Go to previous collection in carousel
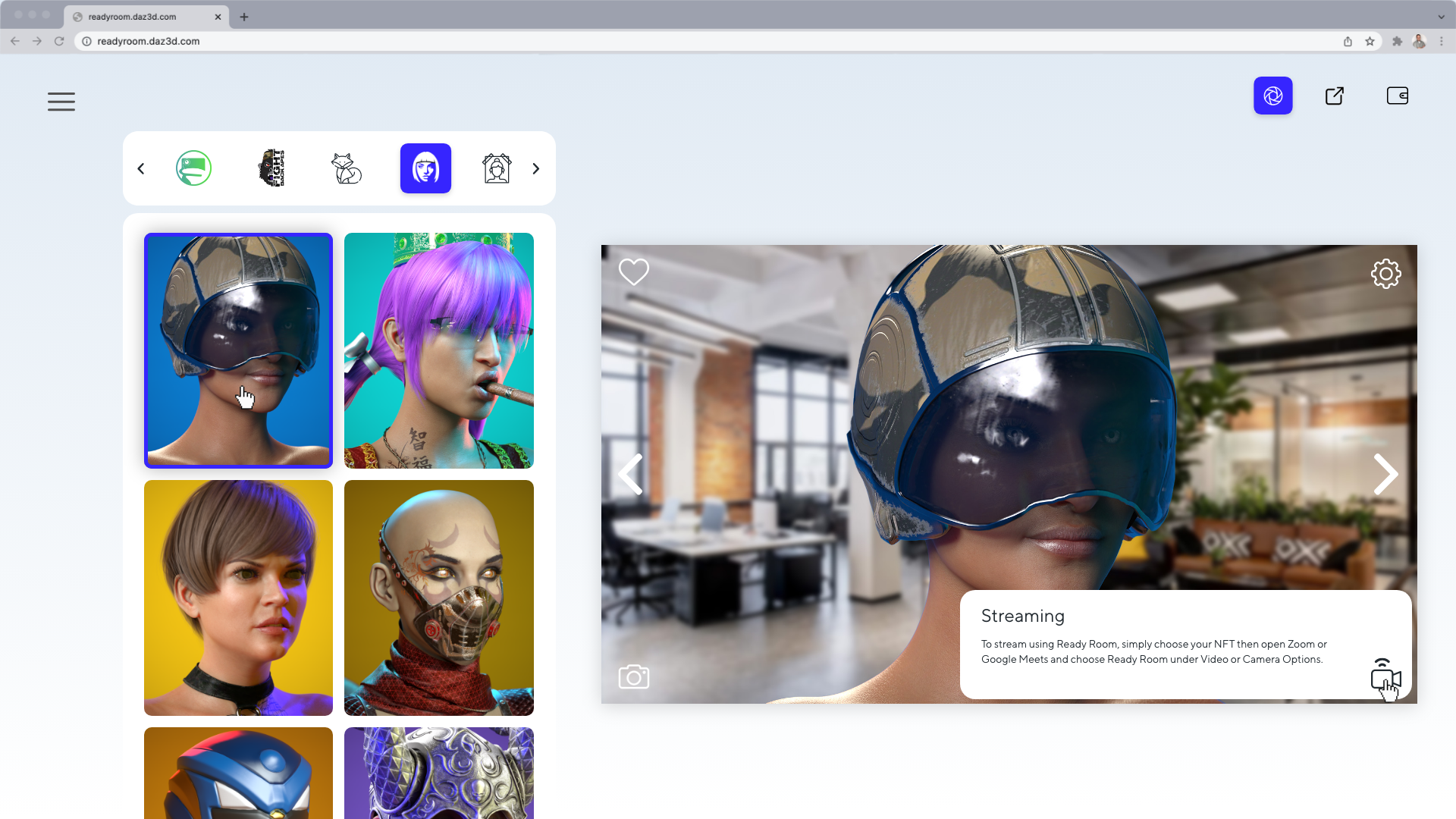 coord(141,168)
